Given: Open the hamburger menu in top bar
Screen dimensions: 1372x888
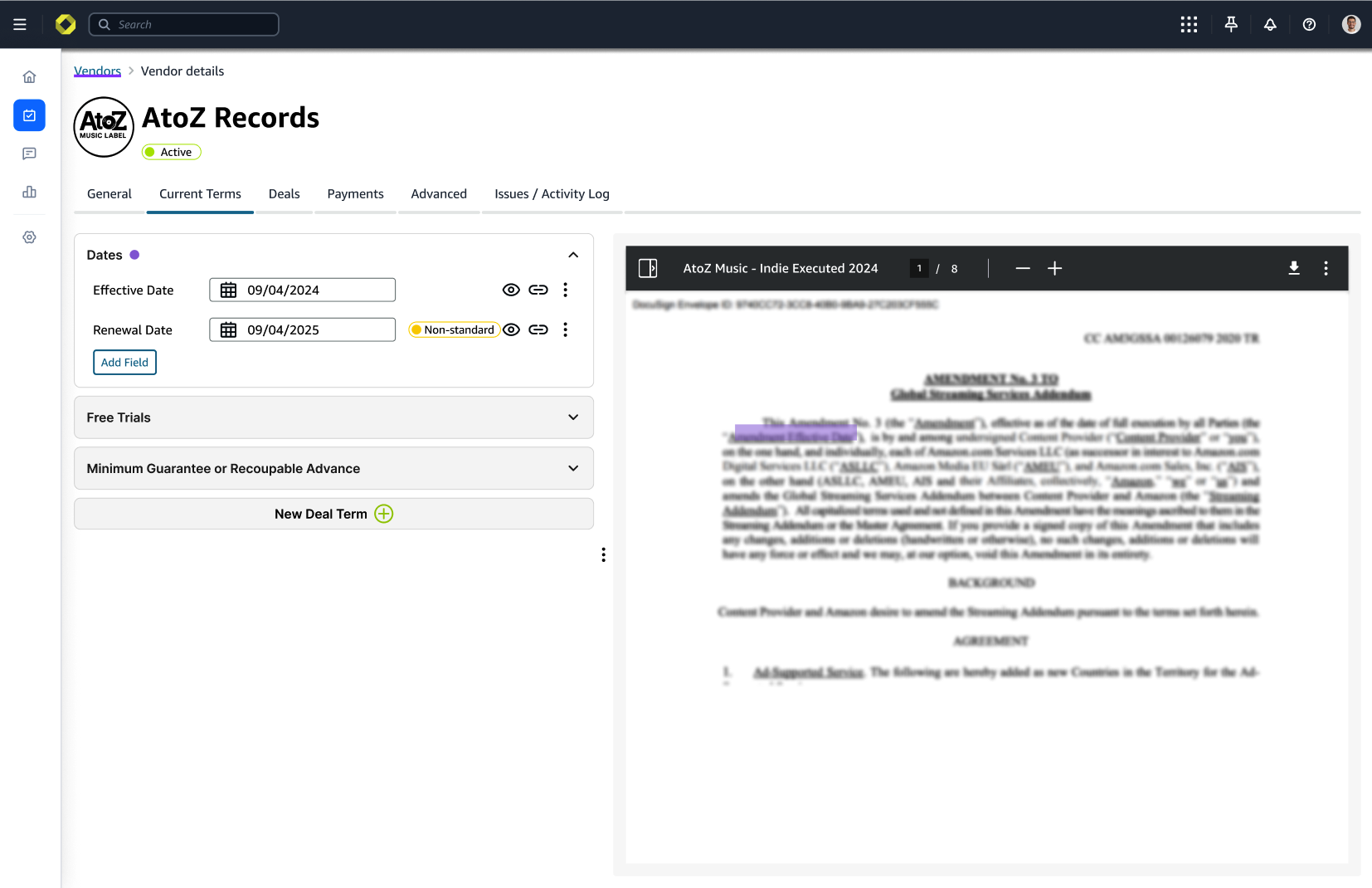Looking at the screenshot, I should click(x=20, y=24).
